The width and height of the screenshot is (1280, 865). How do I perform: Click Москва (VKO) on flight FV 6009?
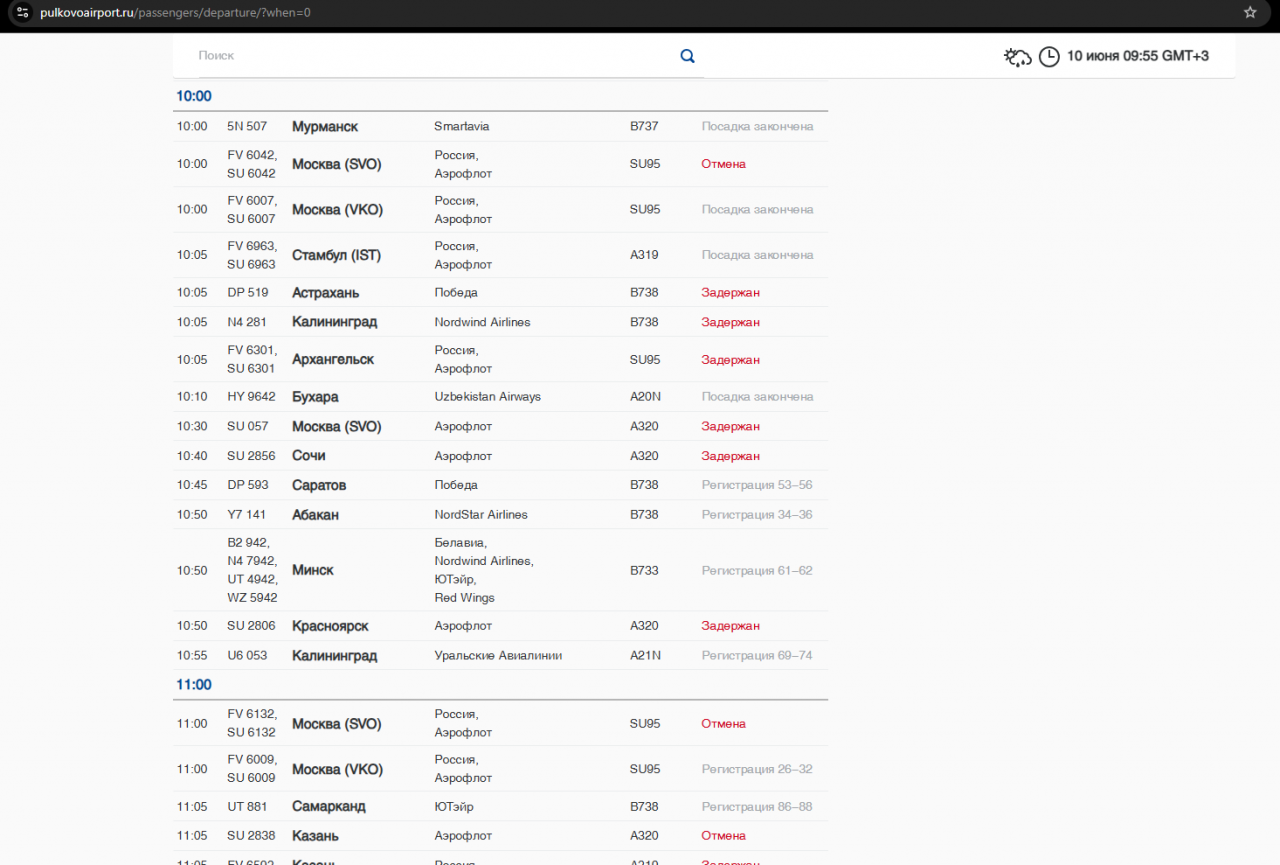point(337,770)
